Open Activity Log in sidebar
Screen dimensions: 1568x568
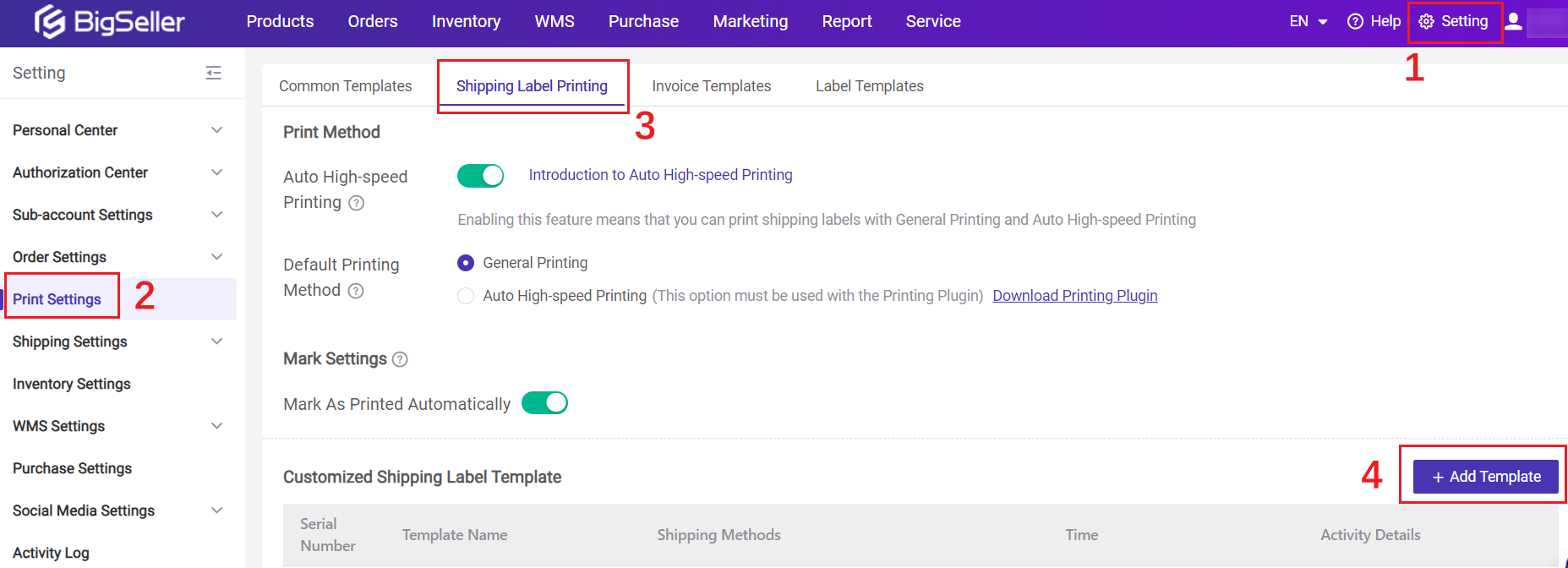coord(51,553)
